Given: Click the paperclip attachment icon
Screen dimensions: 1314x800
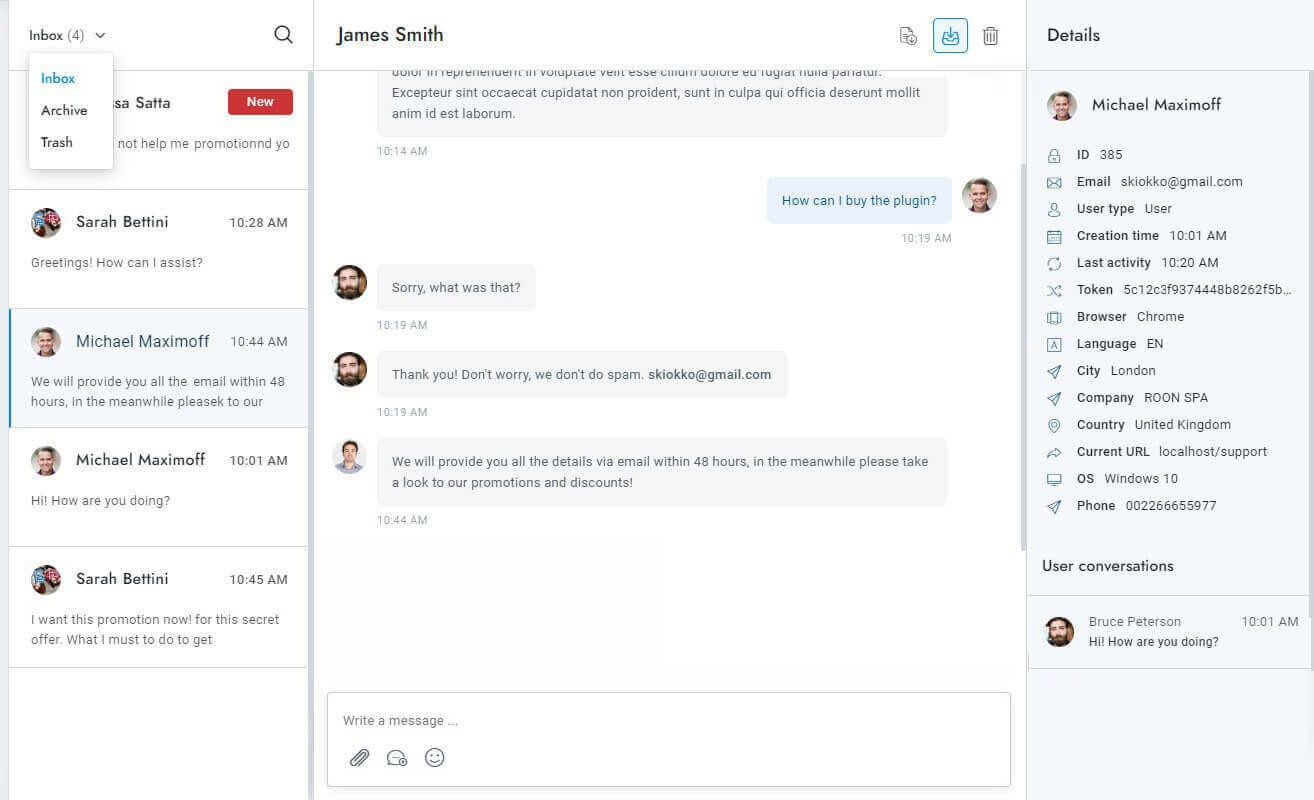Looking at the screenshot, I should pyautogui.click(x=359, y=758).
